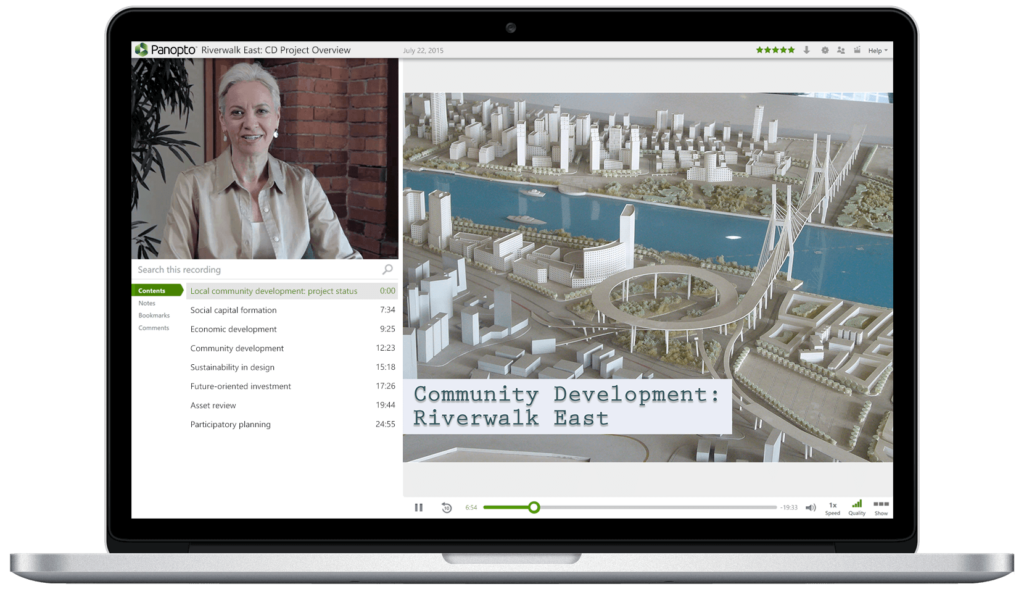
Task: Open the video Quality selector
Action: coord(857,508)
